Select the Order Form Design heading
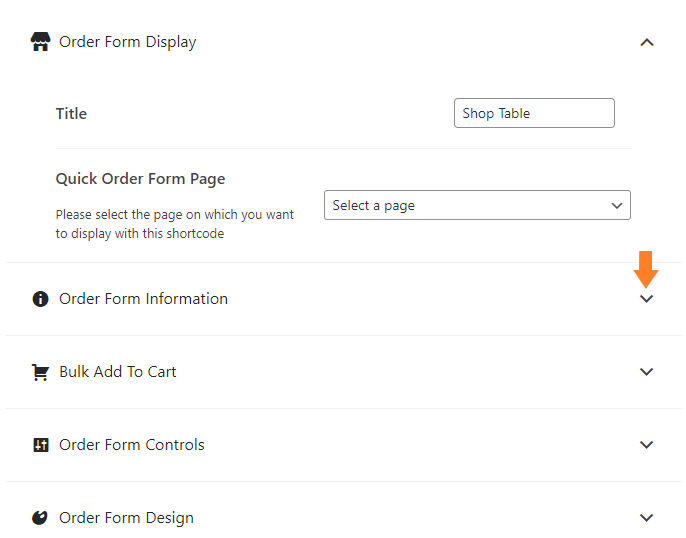Screen dimensions: 686x538 [126, 518]
